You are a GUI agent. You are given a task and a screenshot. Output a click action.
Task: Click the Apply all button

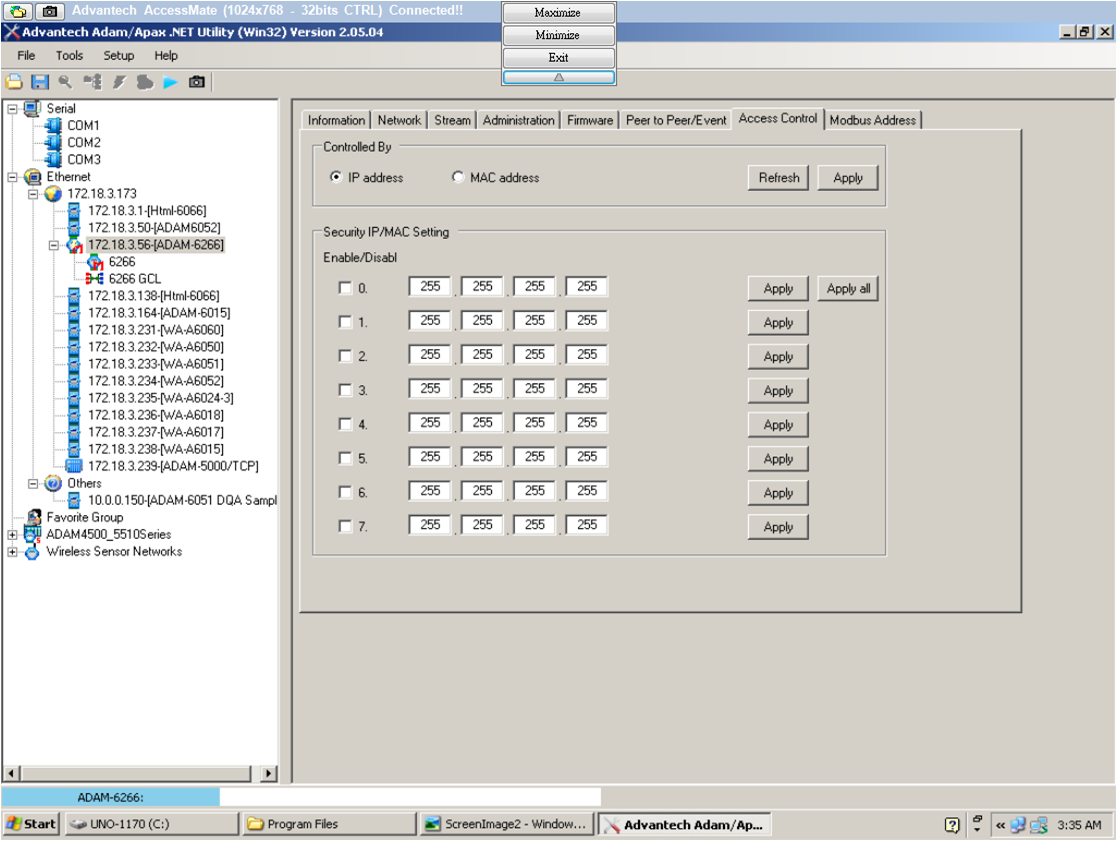[848, 288]
